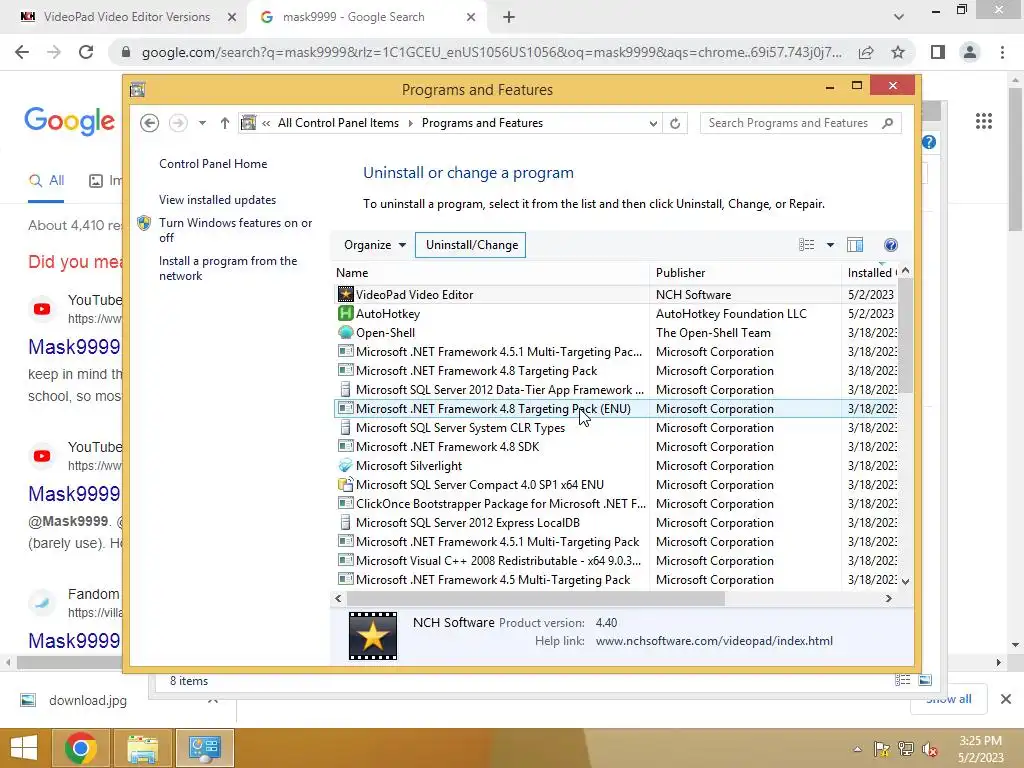1024x768 pixels.
Task: Sort by the Name column header
Action: (x=490, y=273)
